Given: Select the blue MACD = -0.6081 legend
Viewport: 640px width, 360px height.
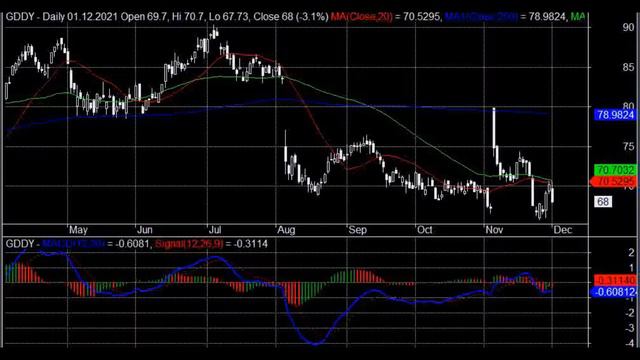Looking at the screenshot, I should [x=96, y=244].
